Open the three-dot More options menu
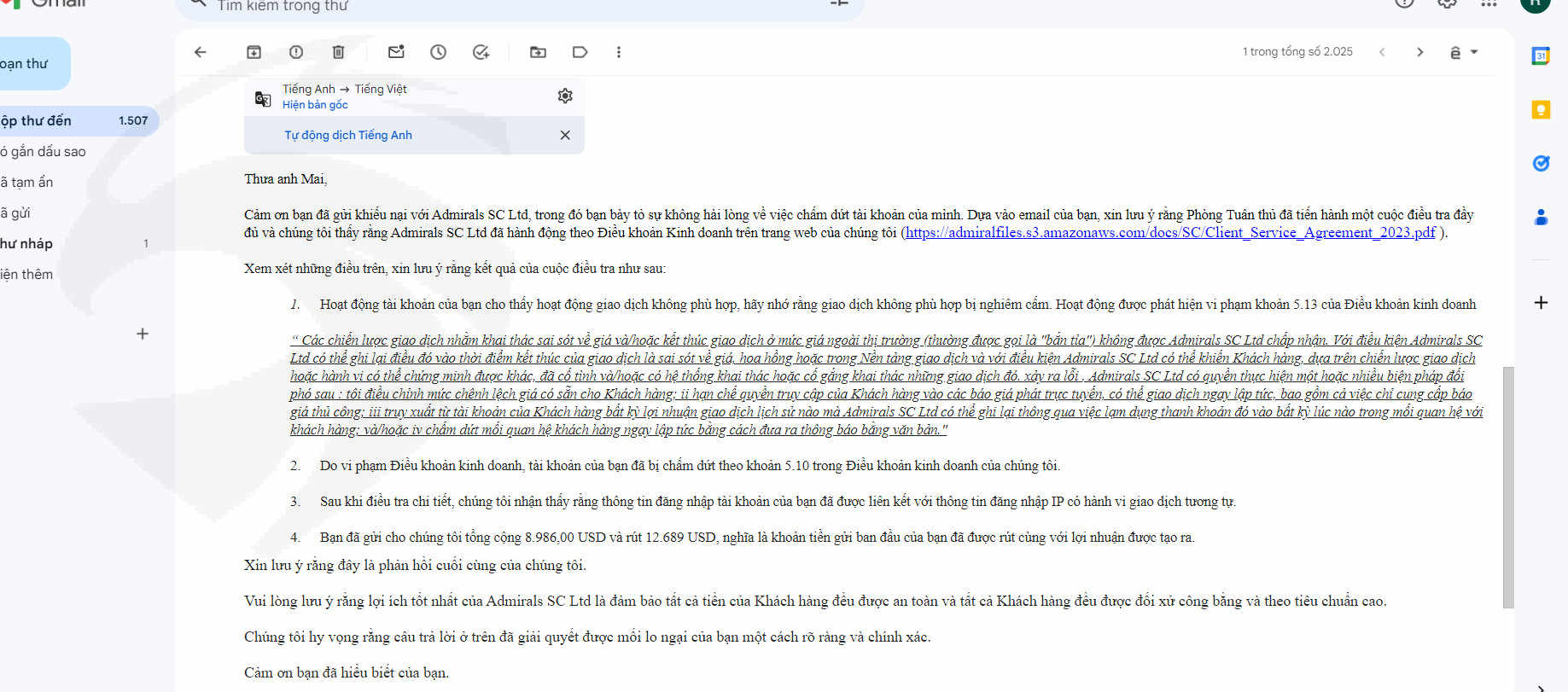This screenshot has height=692, width=1568. click(x=619, y=52)
